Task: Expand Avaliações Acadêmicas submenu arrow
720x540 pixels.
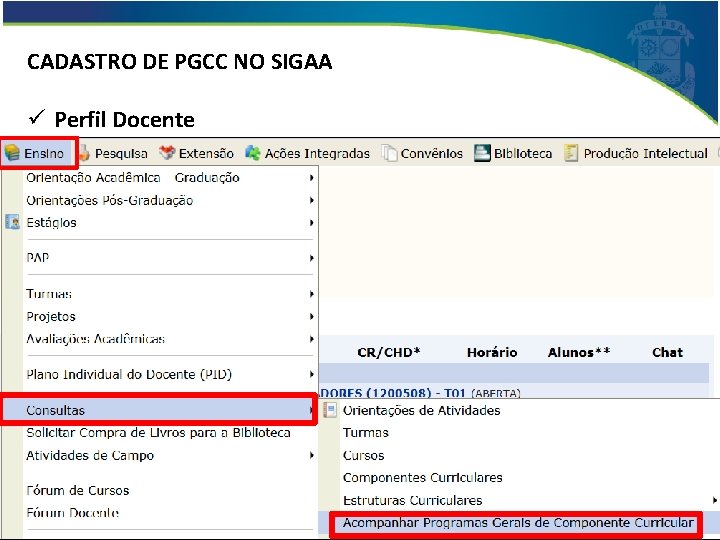Action: 312,339
